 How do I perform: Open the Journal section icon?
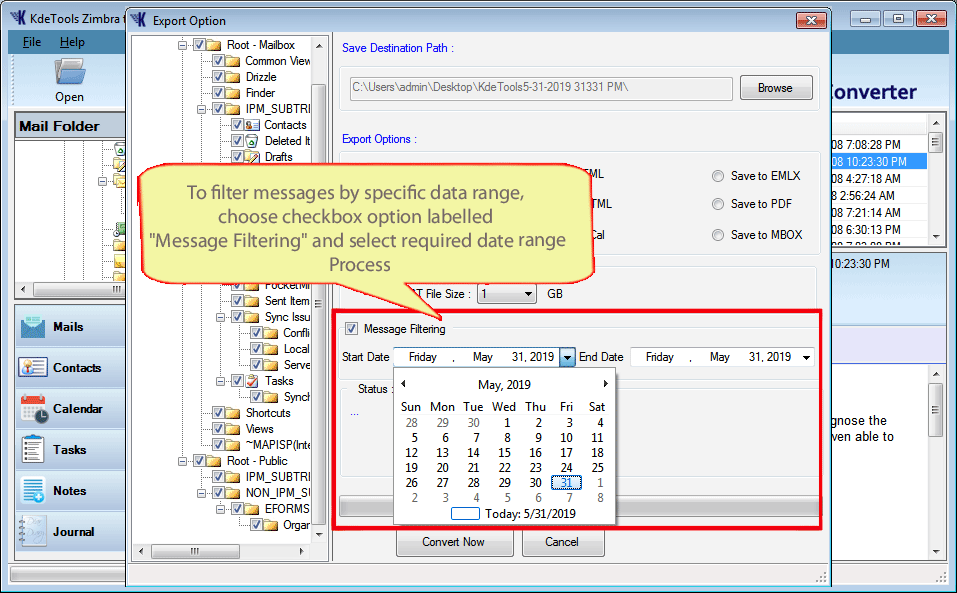(x=33, y=531)
